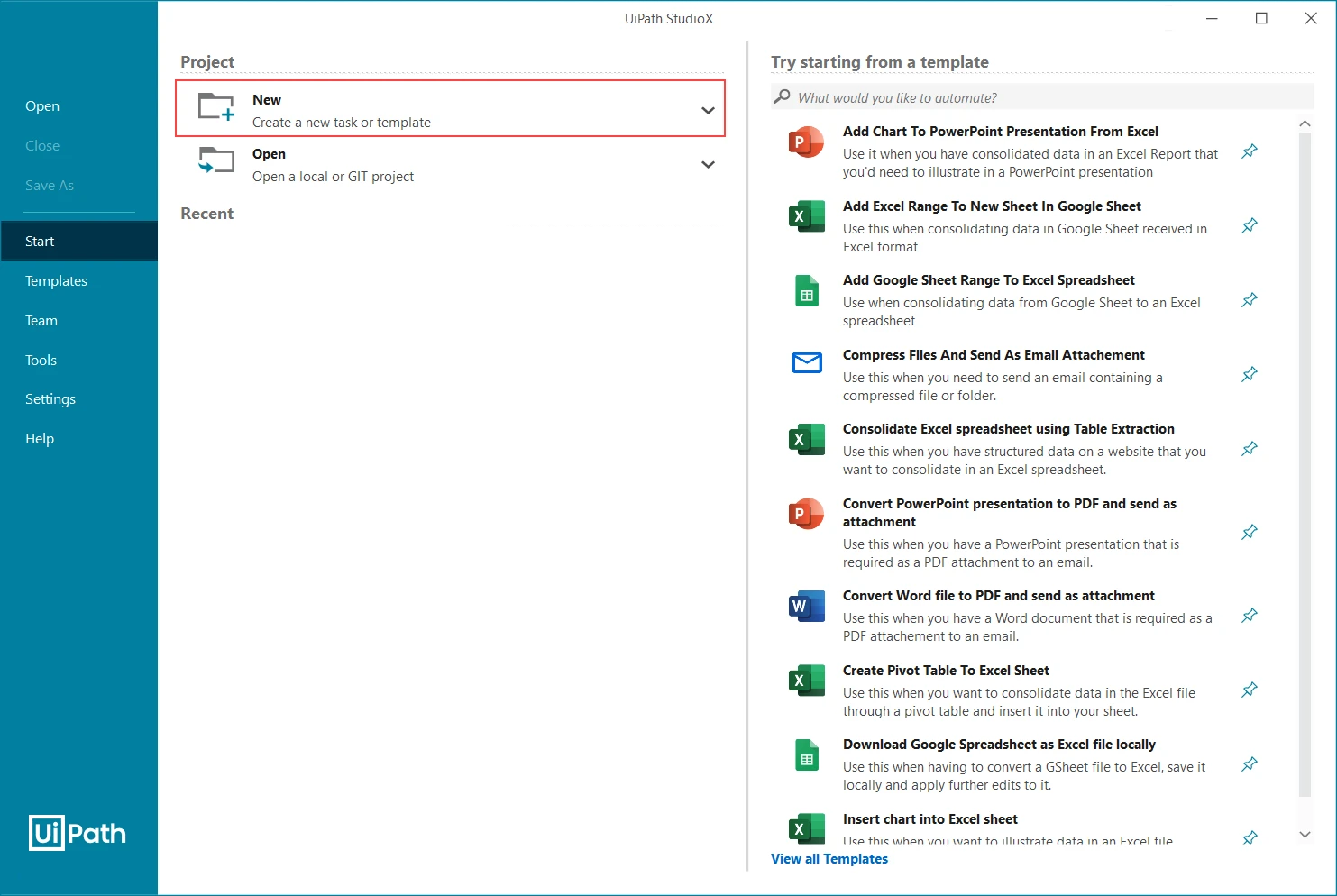Click the search magnifier icon
This screenshot has height=896, width=1337.
click(x=783, y=96)
